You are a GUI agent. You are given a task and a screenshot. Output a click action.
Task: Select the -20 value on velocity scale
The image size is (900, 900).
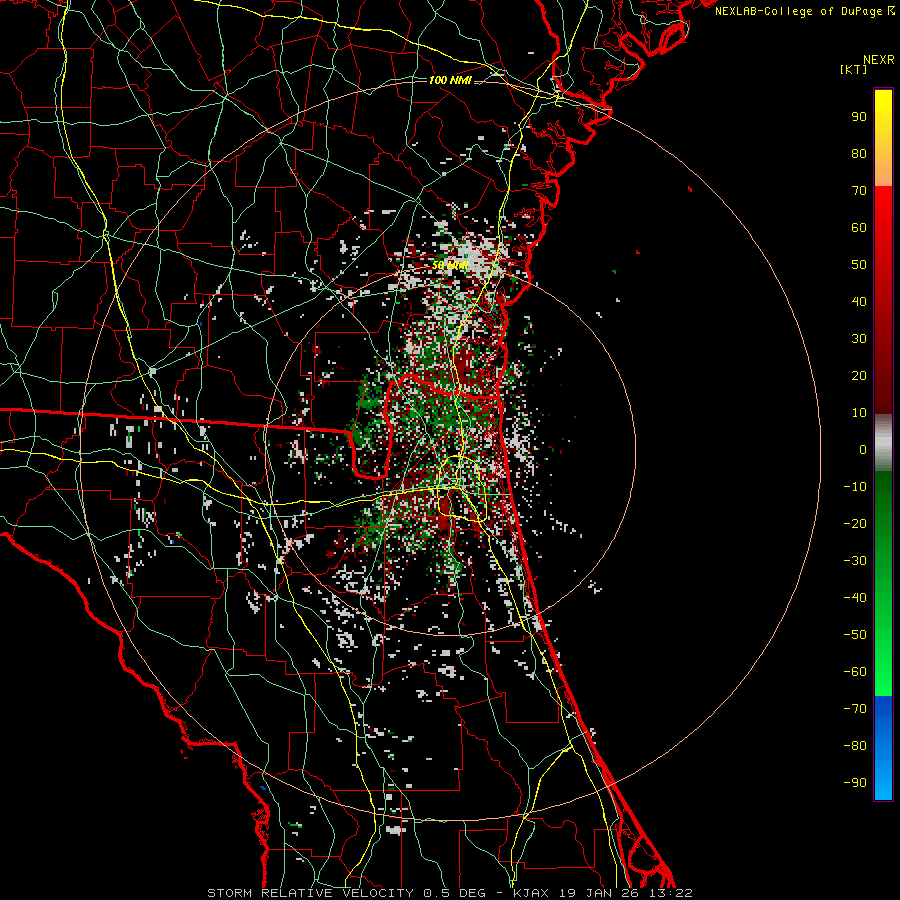855,523
